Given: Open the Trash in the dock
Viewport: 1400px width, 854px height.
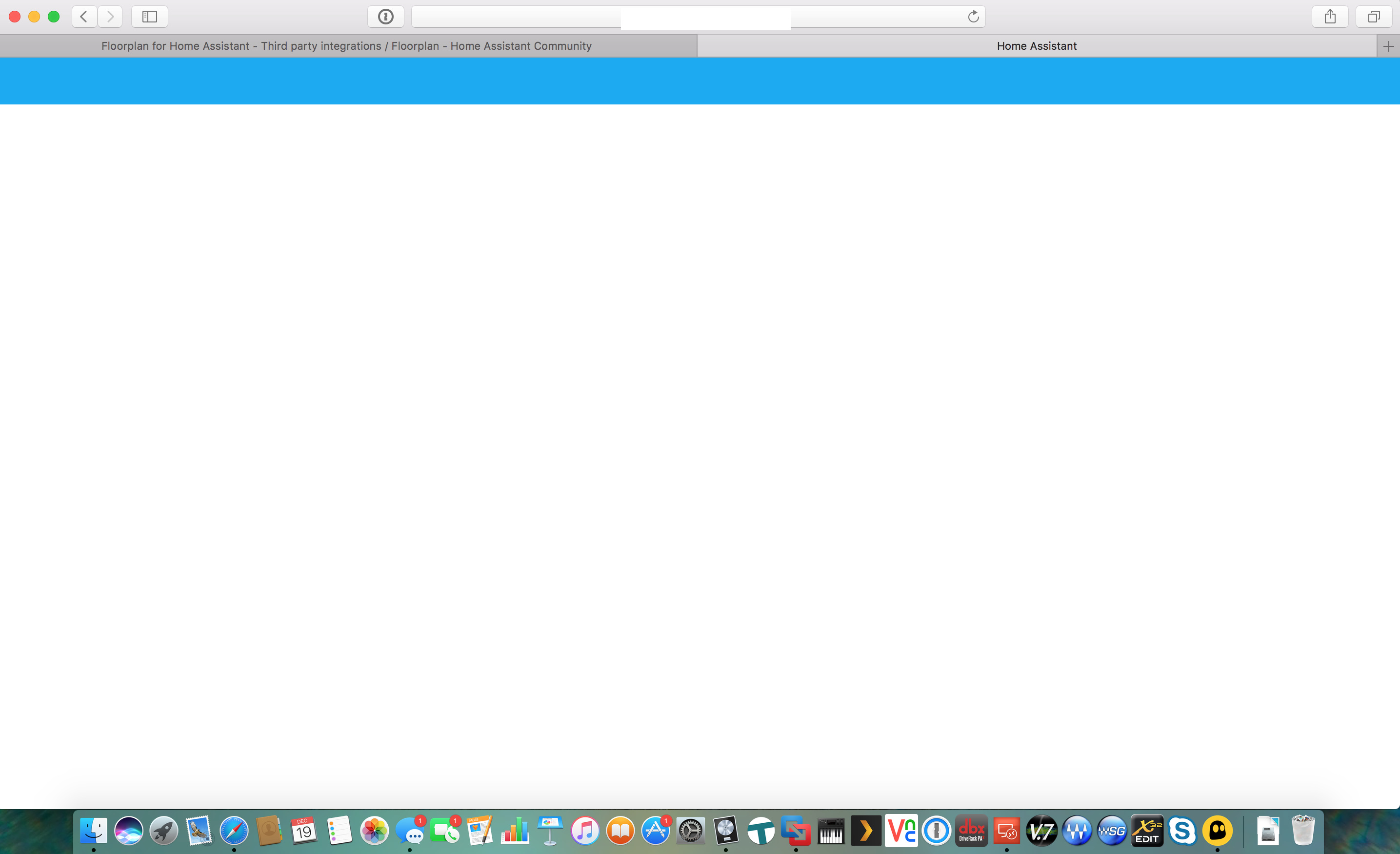Looking at the screenshot, I should point(1303,831).
